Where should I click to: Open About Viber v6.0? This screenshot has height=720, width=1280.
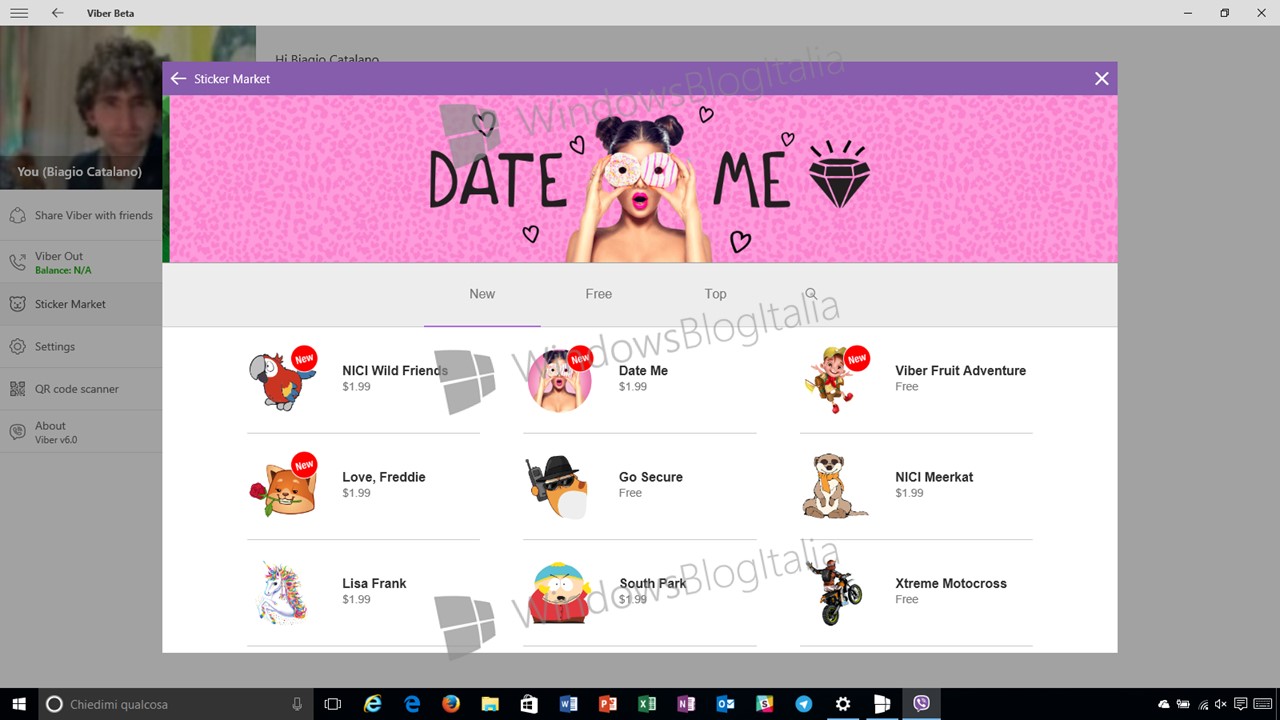coord(81,432)
